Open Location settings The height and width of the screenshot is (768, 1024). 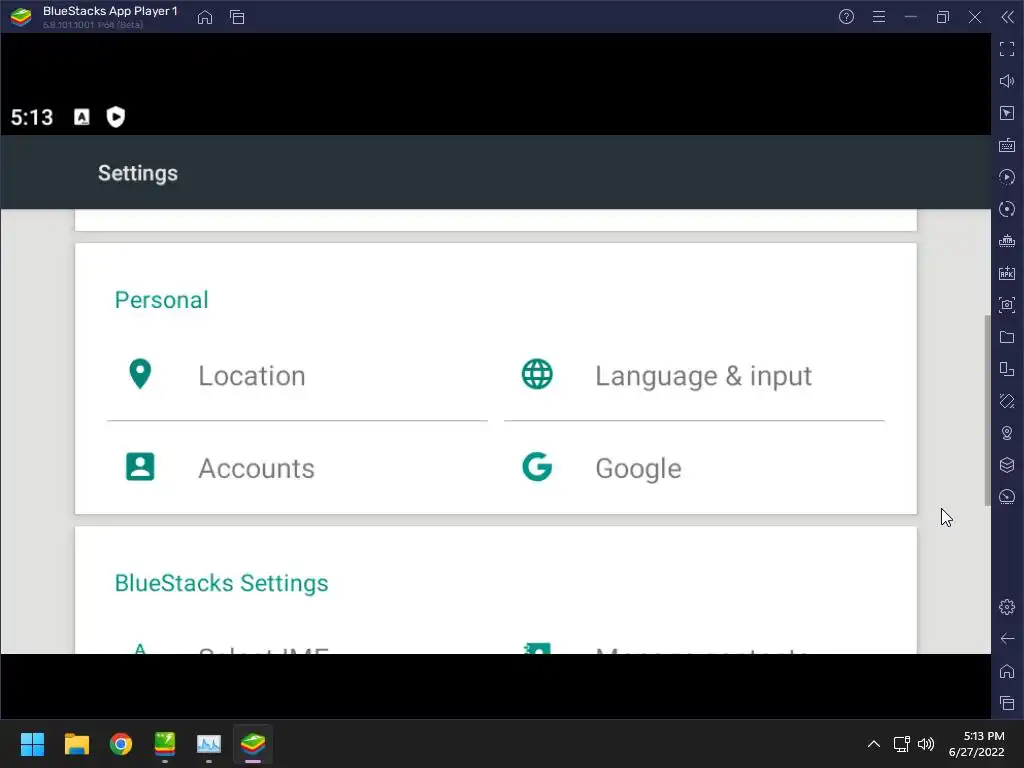297,376
